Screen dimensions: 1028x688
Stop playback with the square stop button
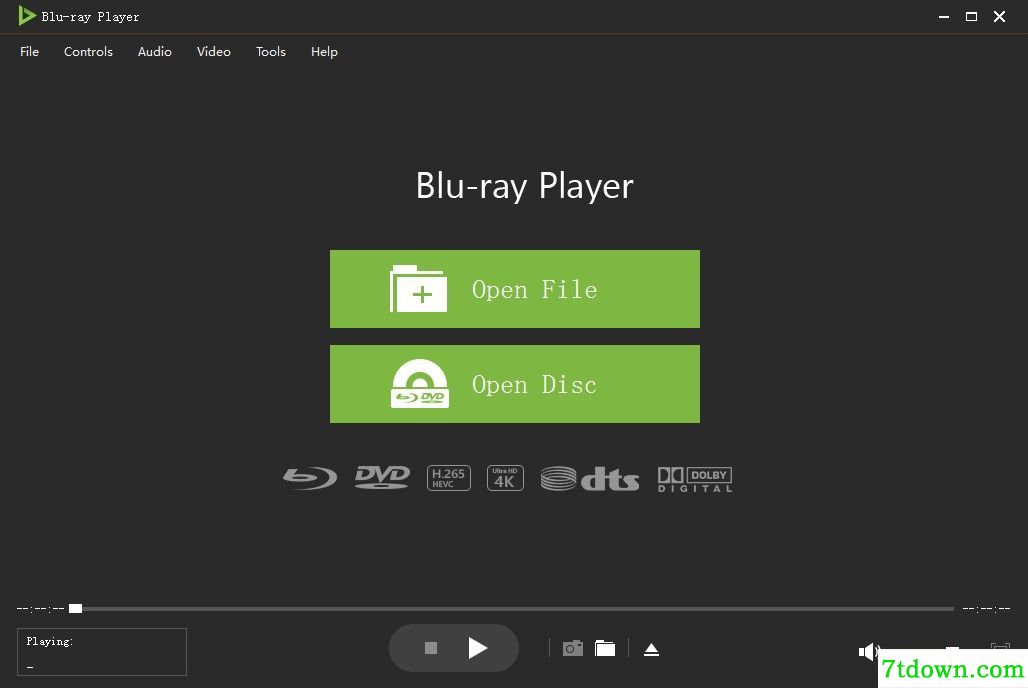[431, 648]
